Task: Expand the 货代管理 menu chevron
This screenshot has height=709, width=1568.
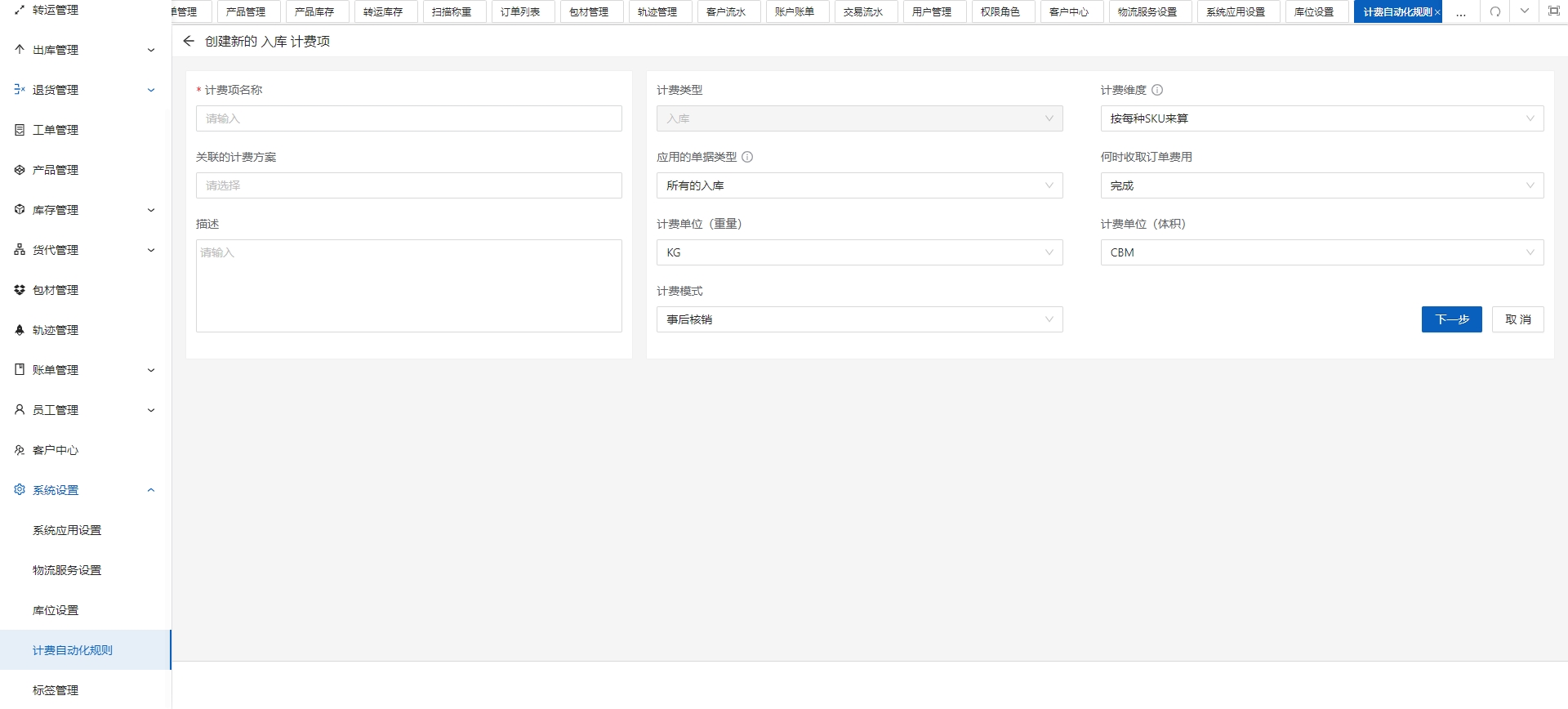Action: (x=151, y=250)
